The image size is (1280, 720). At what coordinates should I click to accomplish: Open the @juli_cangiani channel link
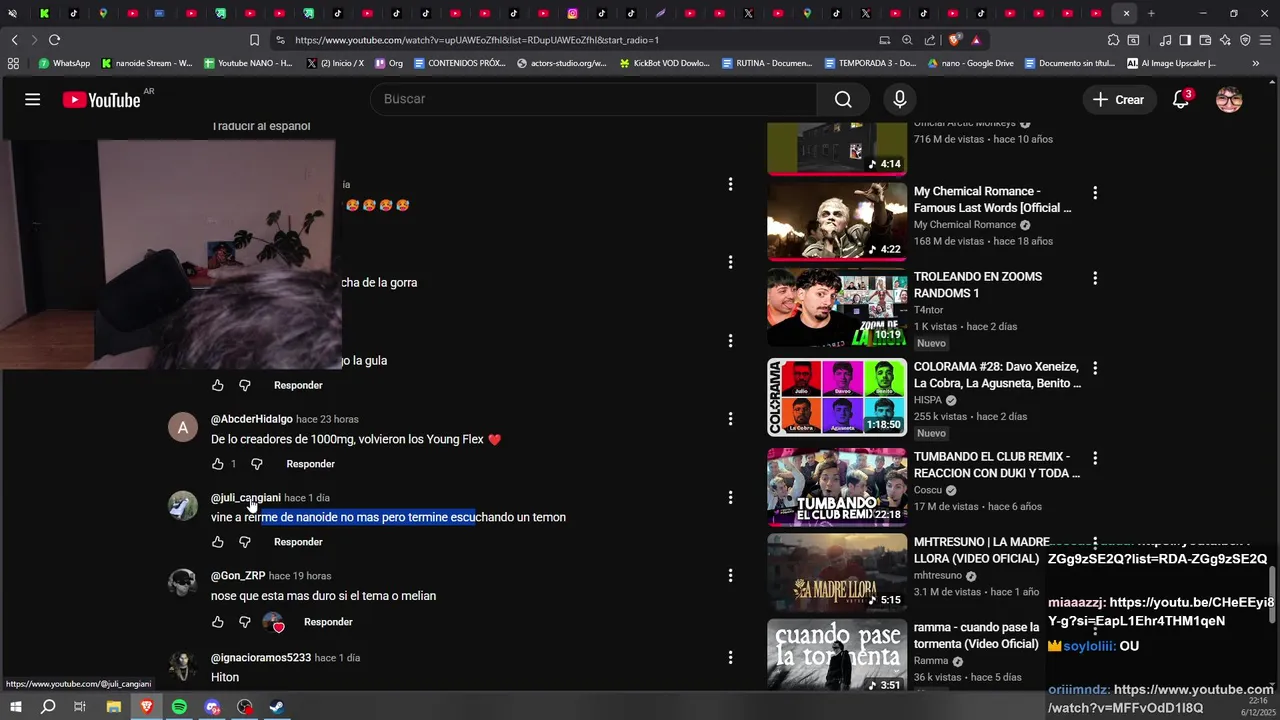(246, 498)
